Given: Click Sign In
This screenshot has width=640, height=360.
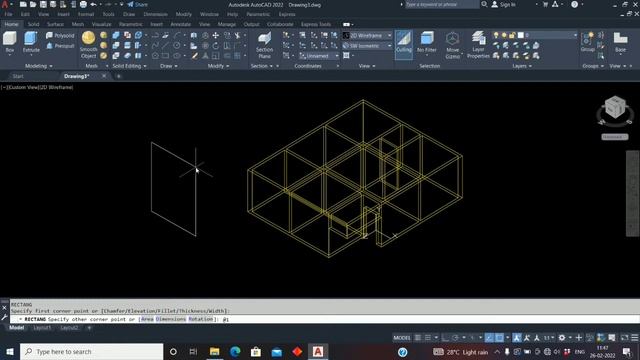Looking at the screenshot, I should [x=503, y=4].
